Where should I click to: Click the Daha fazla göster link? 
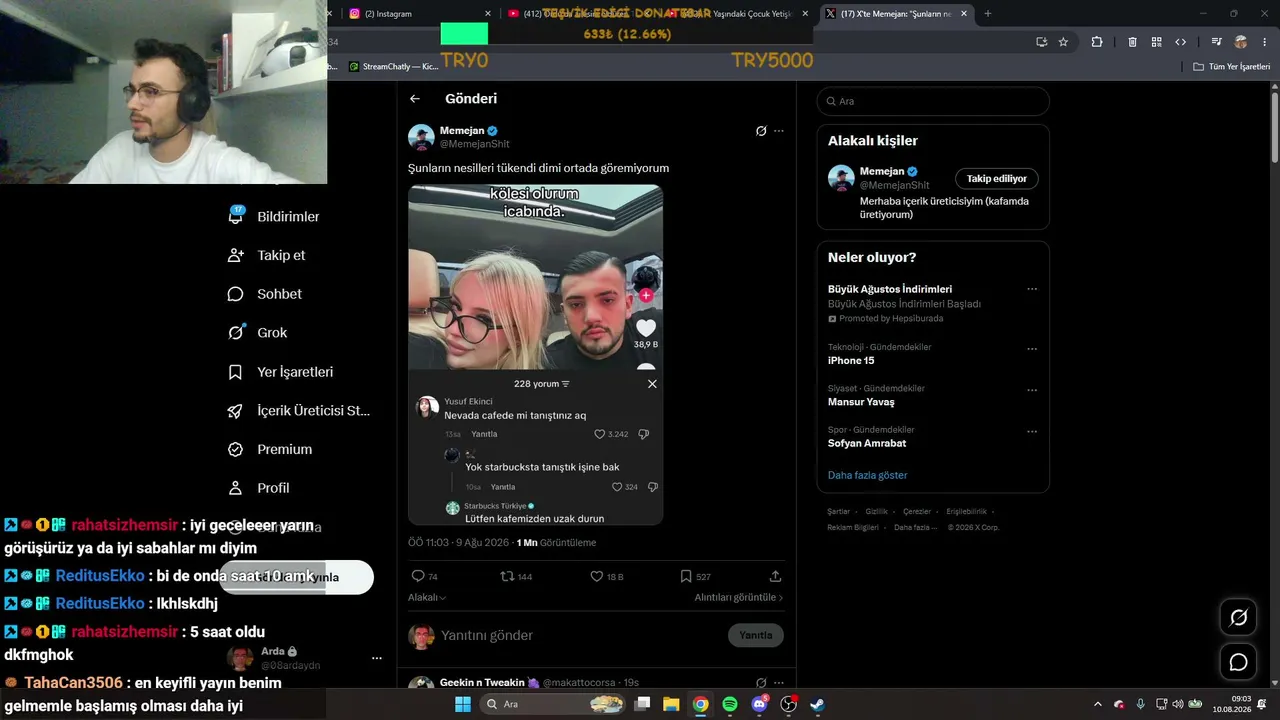coord(868,475)
